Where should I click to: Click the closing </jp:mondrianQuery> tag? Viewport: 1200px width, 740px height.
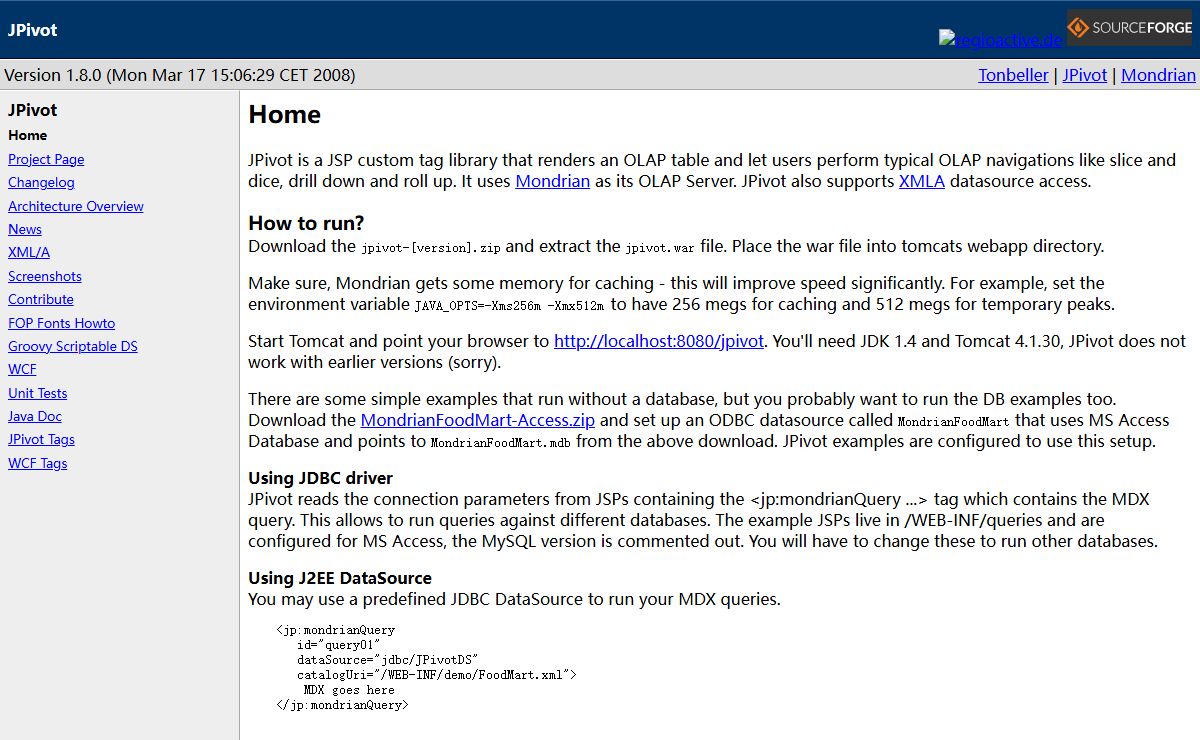pyautogui.click(x=342, y=705)
